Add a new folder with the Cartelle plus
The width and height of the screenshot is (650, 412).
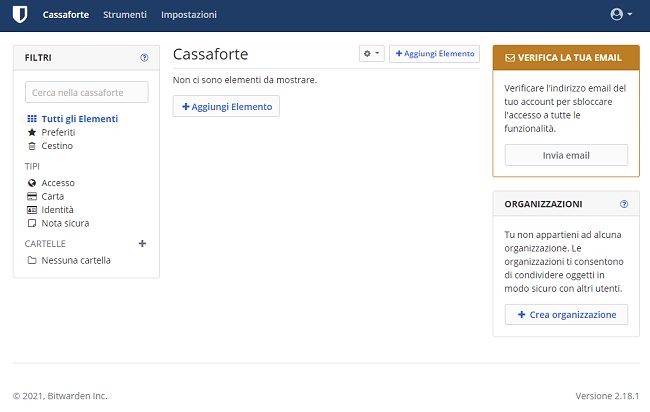click(x=142, y=243)
